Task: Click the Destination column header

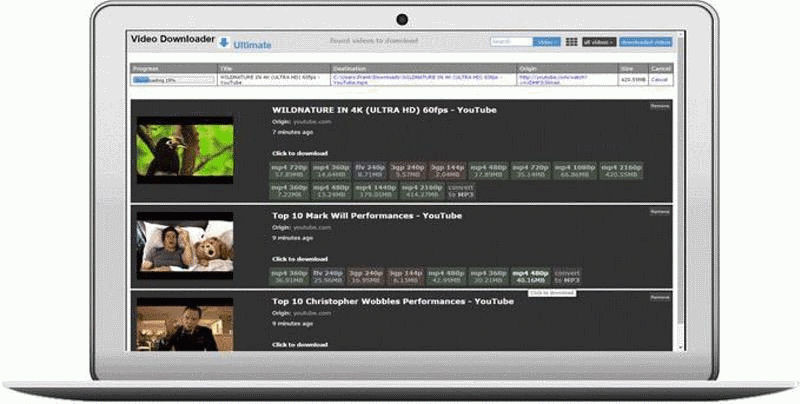Action: coord(424,68)
